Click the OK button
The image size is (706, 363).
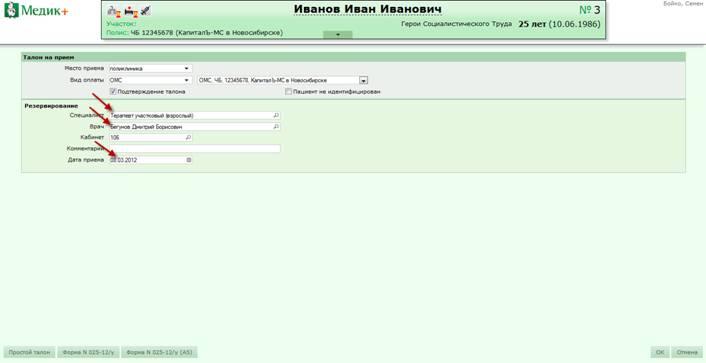(660, 352)
